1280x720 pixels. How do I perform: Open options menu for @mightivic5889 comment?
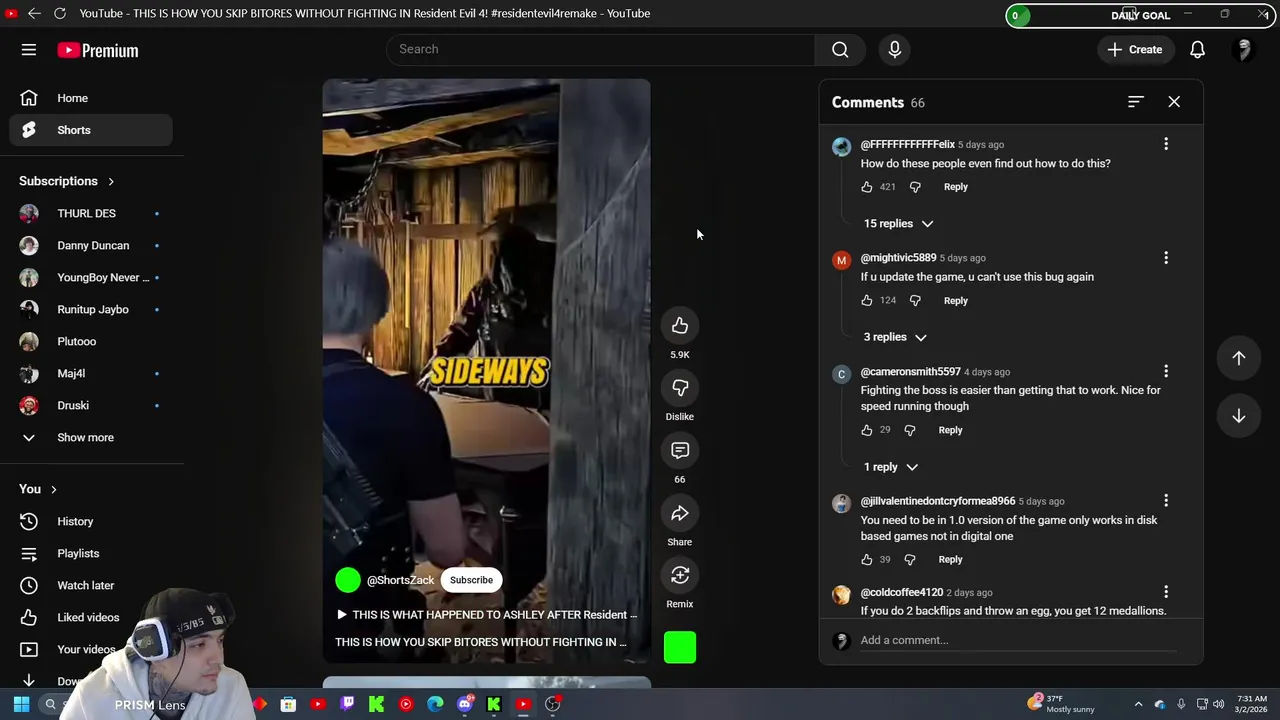[1166, 258]
